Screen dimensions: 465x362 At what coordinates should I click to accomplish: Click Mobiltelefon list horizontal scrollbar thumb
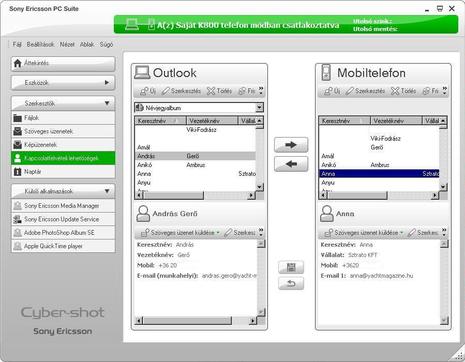pyautogui.click(x=357, y=196)
